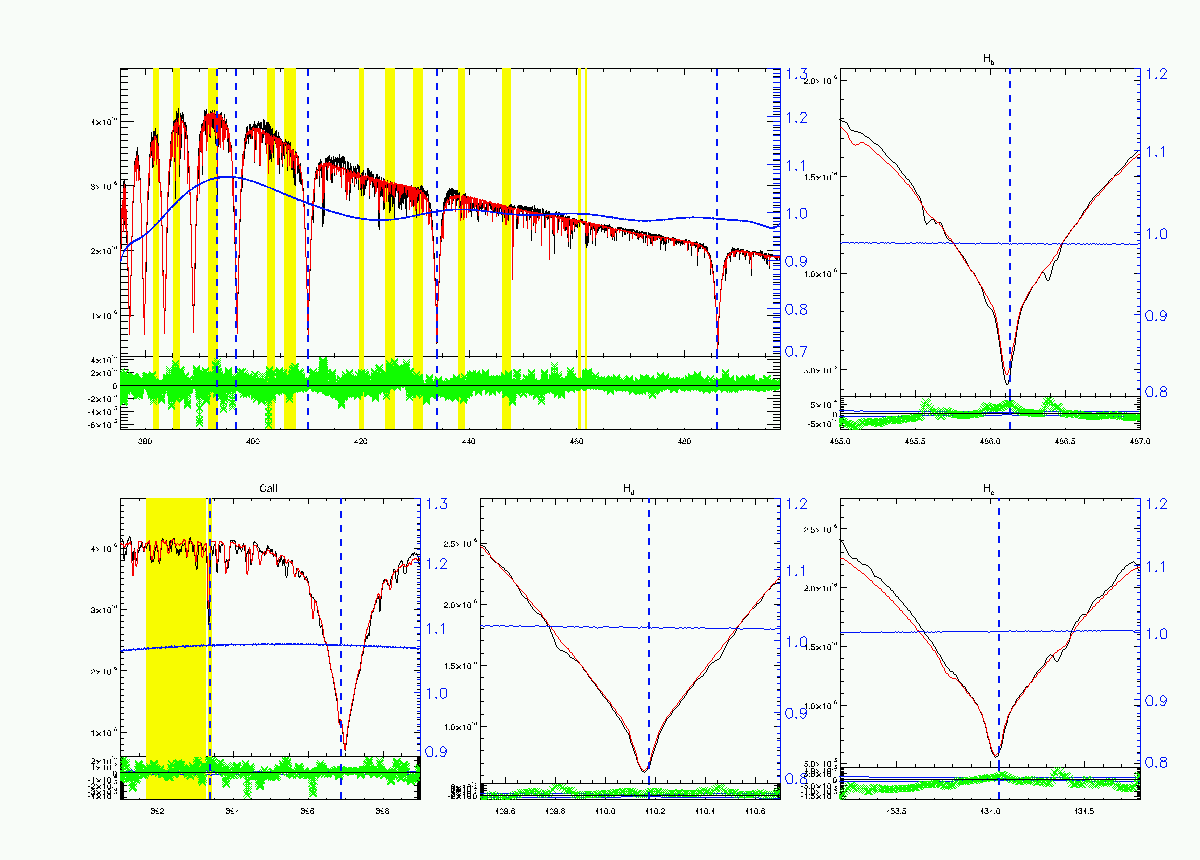The image size is (1200, 860).
Task: Click the 410.2 tick label under Hd panel
Action: click(x=655, y=812)
